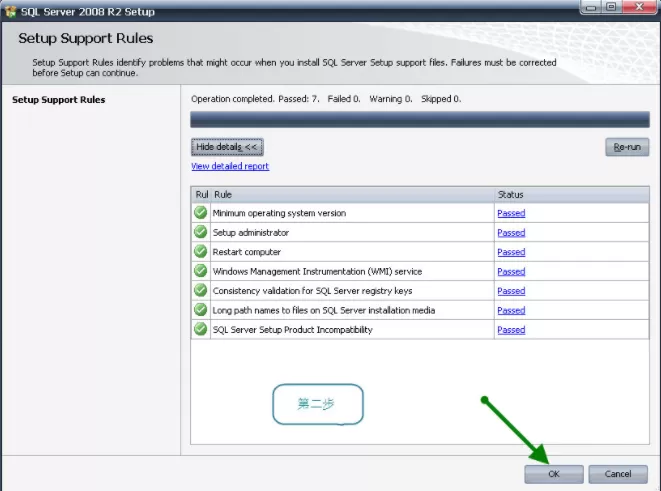661x491 pixels.
Task: Select 'Minimum operating system version' rule text
Action: coord(279,213)
